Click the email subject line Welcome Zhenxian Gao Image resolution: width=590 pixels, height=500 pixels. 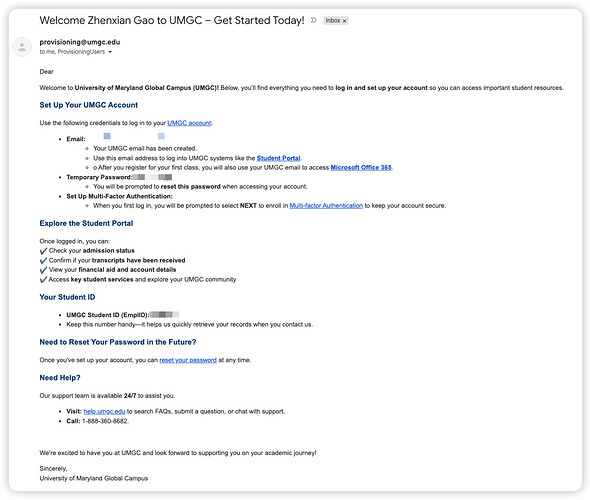point(172,20)
